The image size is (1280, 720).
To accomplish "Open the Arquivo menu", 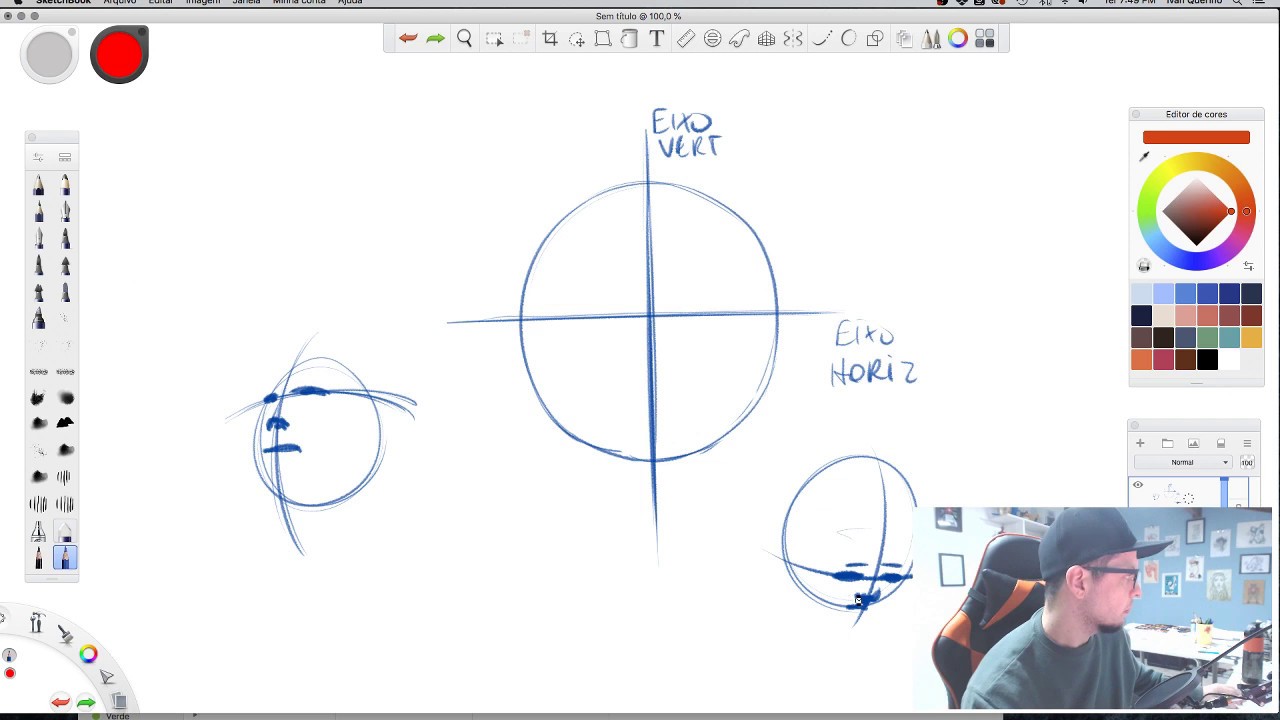I will pyautogui.click(x=120, y=3).
